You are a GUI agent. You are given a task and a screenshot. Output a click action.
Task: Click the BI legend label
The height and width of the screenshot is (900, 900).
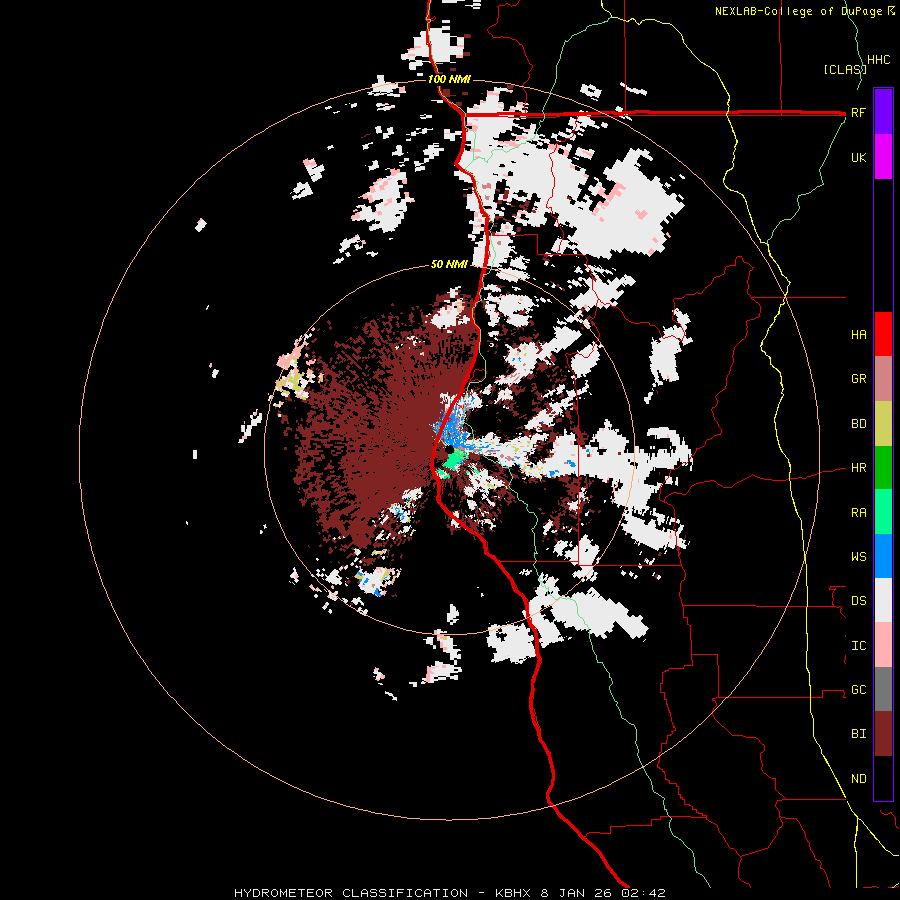(x=858, y=734)
